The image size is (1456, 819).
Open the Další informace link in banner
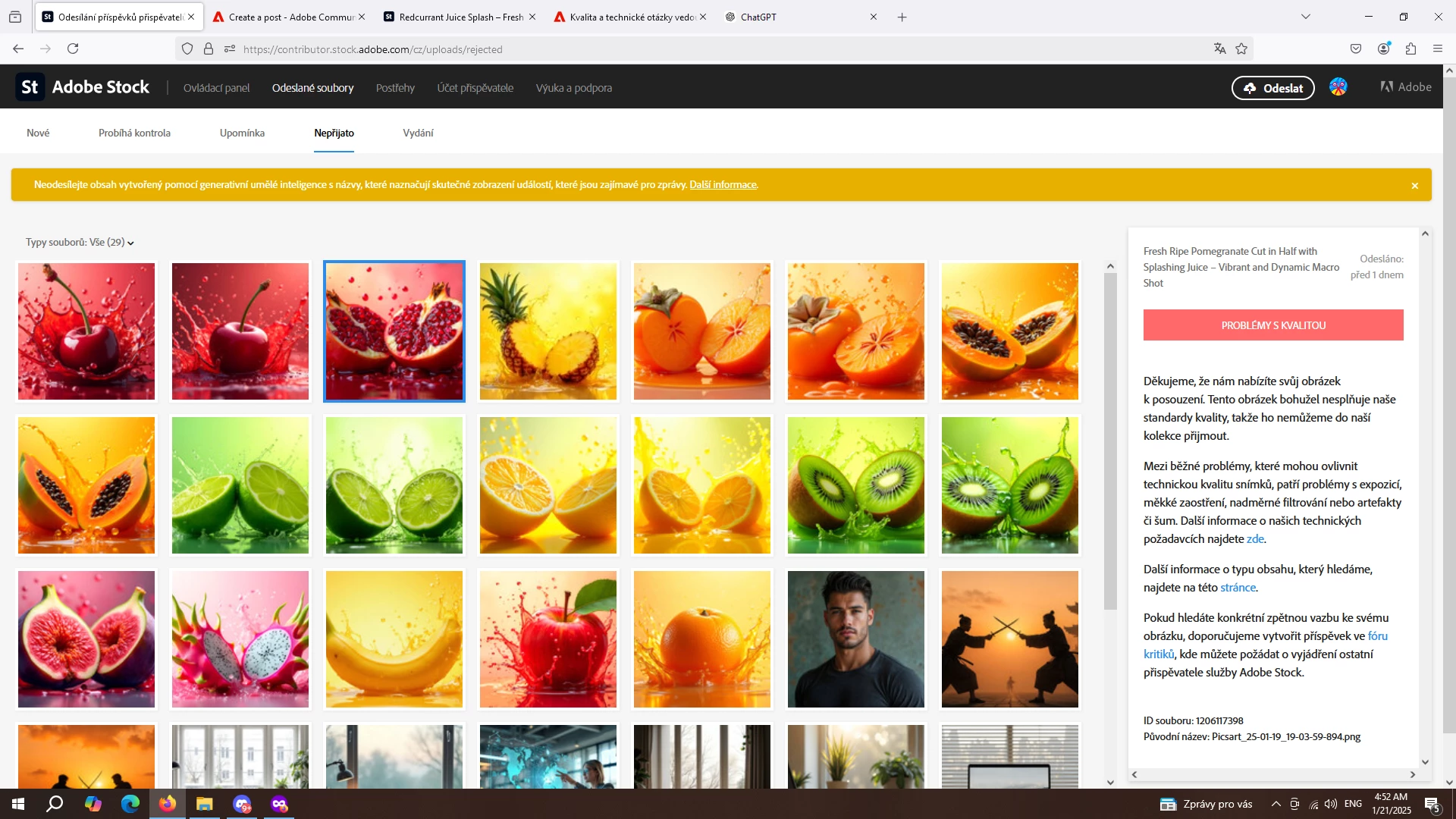[722, 185]
